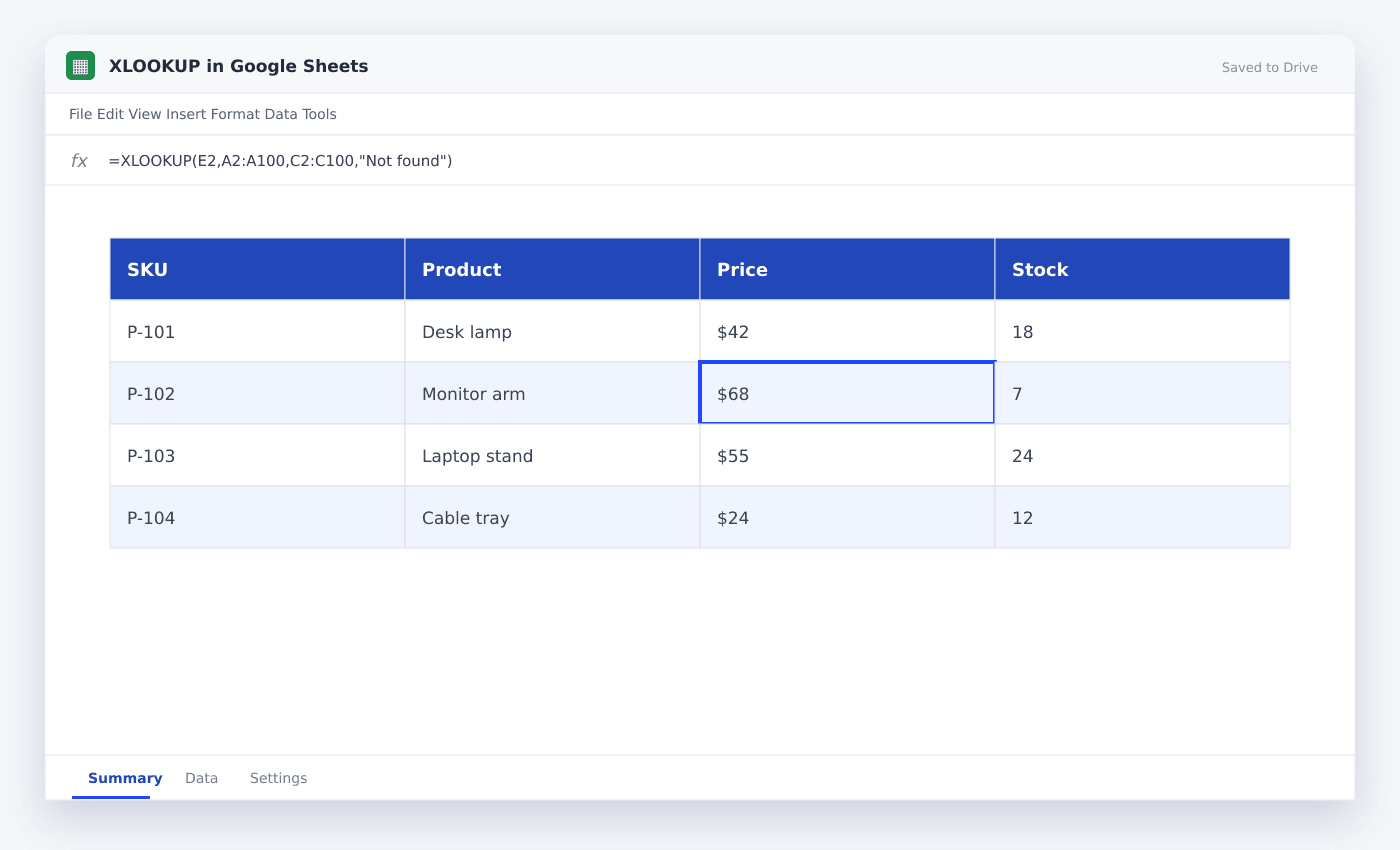Open the Insert menu
The height and width of the screenshot is (850, 1400).
[186, 114]
